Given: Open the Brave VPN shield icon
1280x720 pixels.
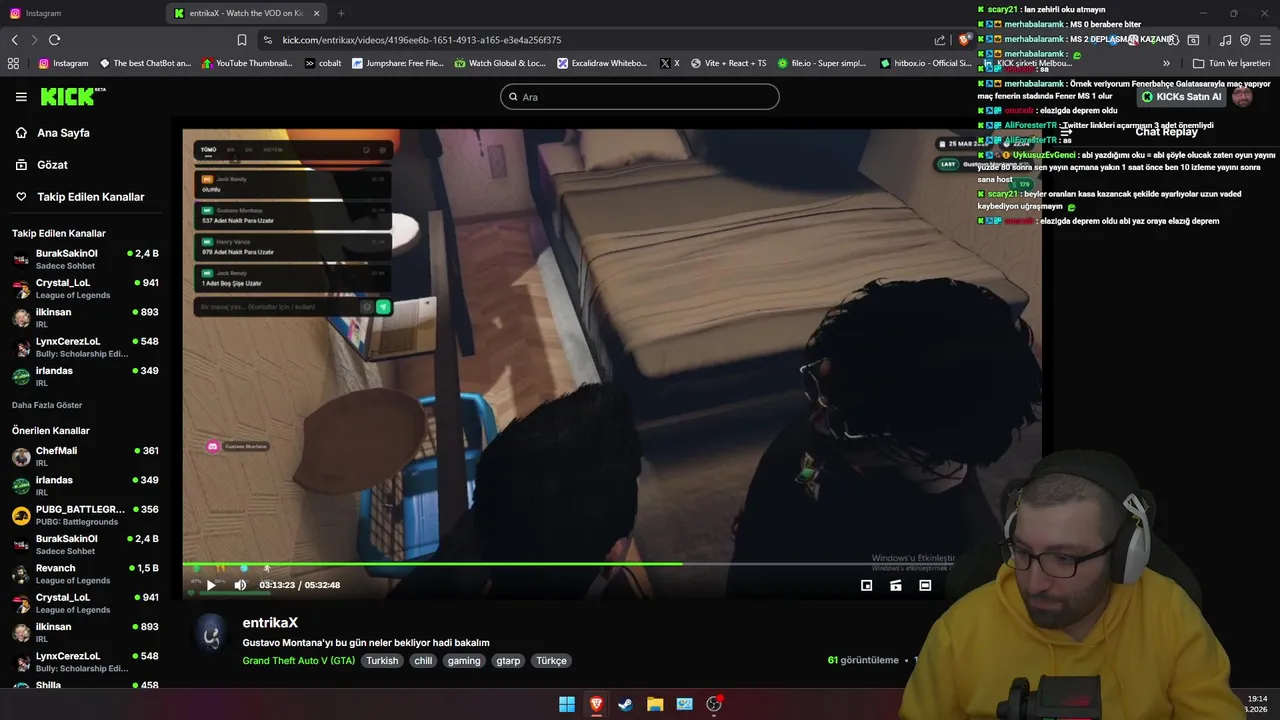Looking at the screenshot, I should click(x=1245, y=40).
